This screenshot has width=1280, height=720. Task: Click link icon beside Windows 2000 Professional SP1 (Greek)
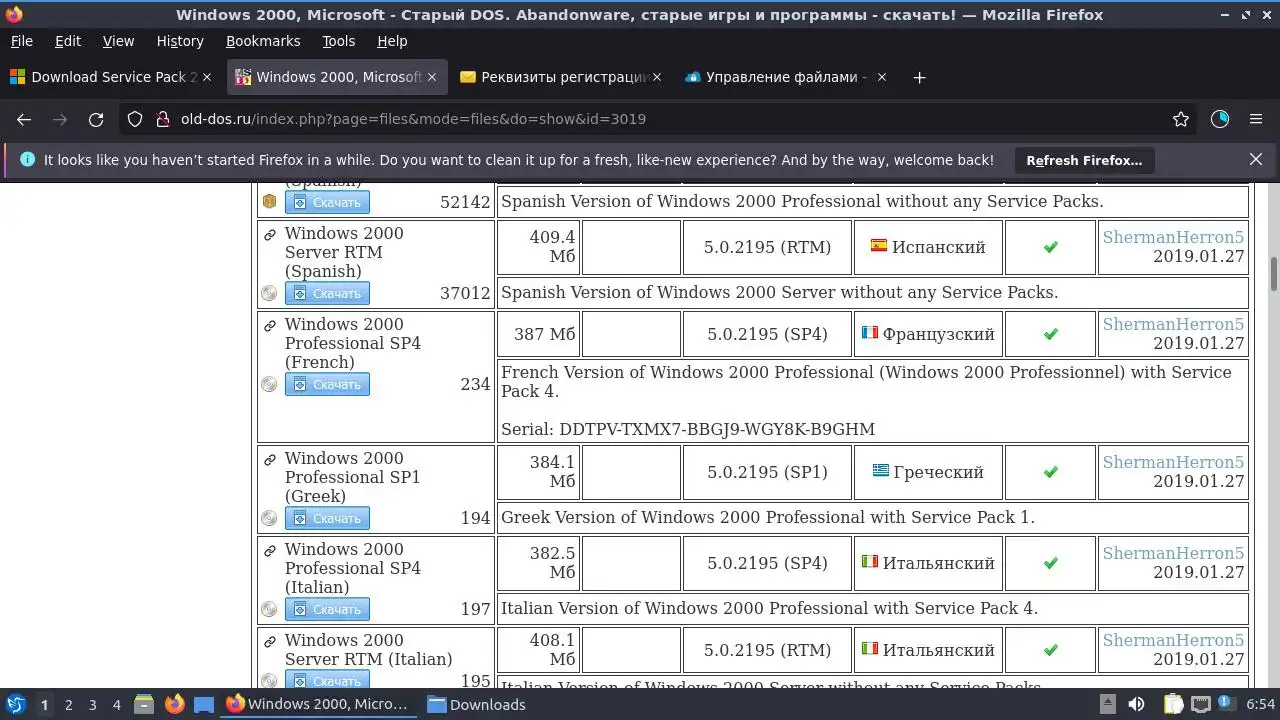[x=269, y=460]
